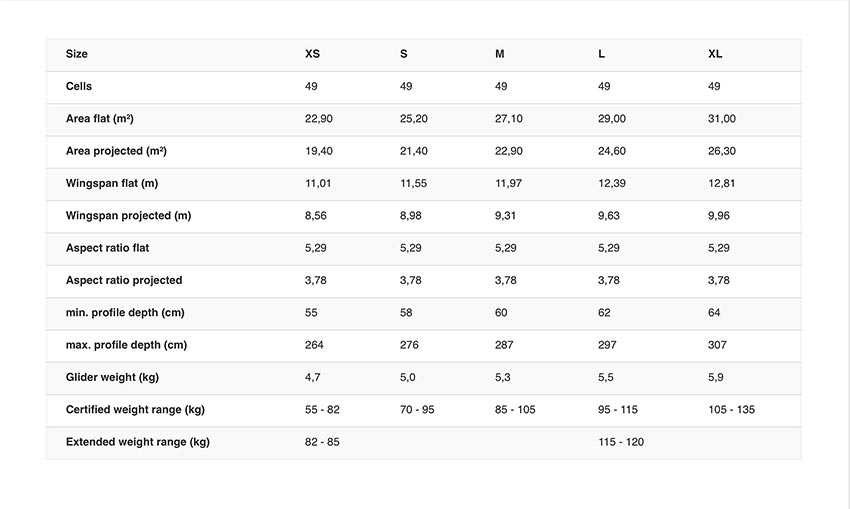Click certified weight range 105 - 135
Screen dimensions: 850x509
pyautogui.click(x=731, y=410)
